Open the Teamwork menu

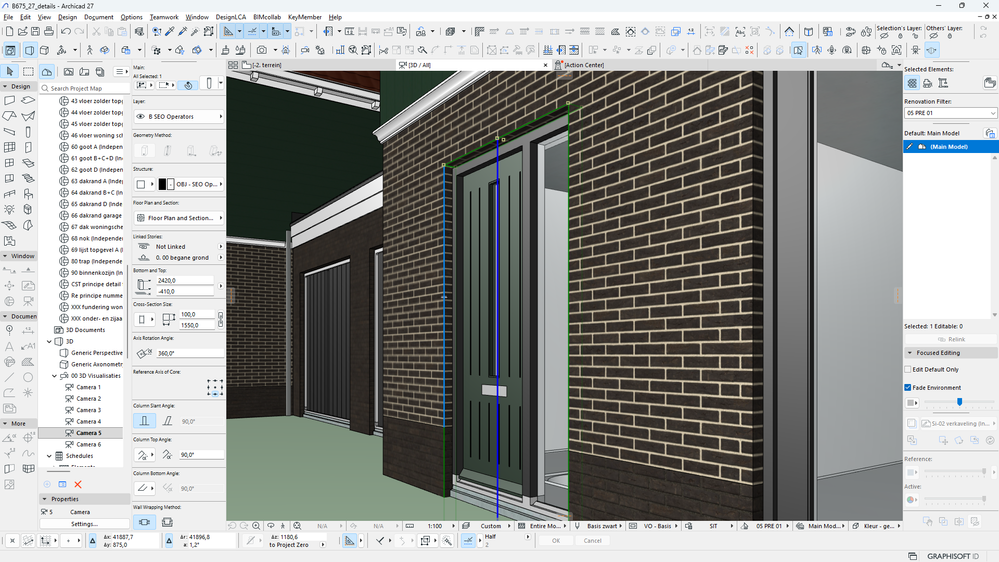pos(164,17)
